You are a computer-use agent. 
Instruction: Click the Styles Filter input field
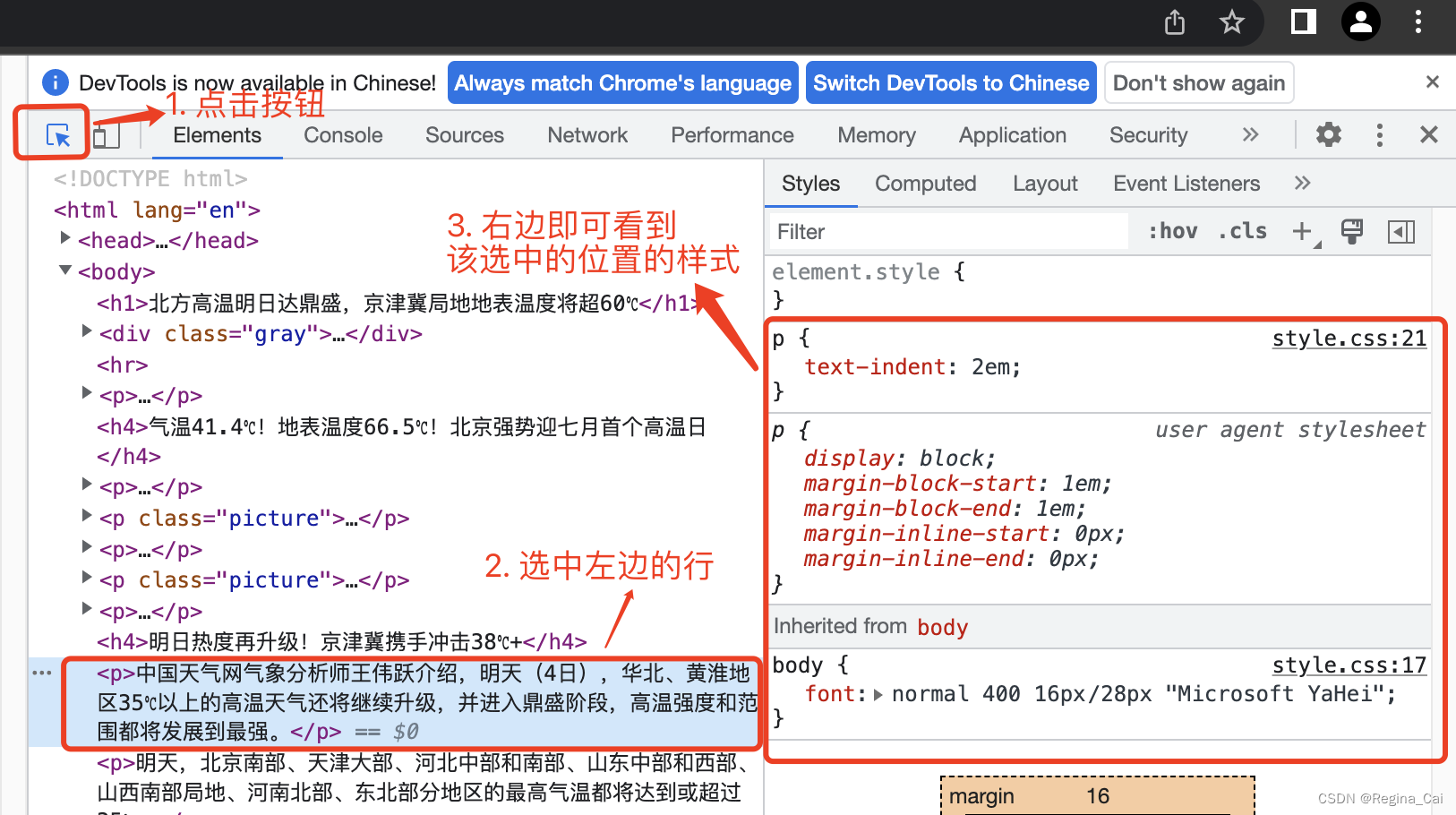coord(950,232)
